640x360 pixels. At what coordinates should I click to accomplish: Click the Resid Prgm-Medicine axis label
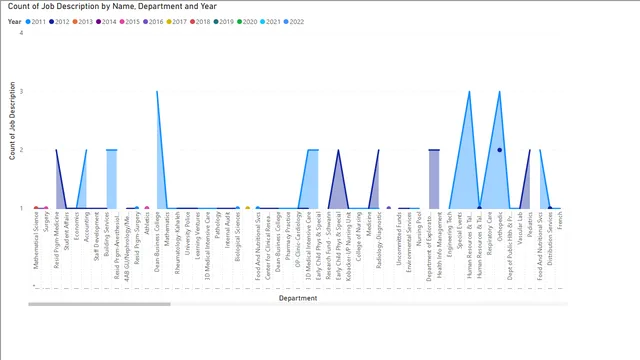click(56, 240)
